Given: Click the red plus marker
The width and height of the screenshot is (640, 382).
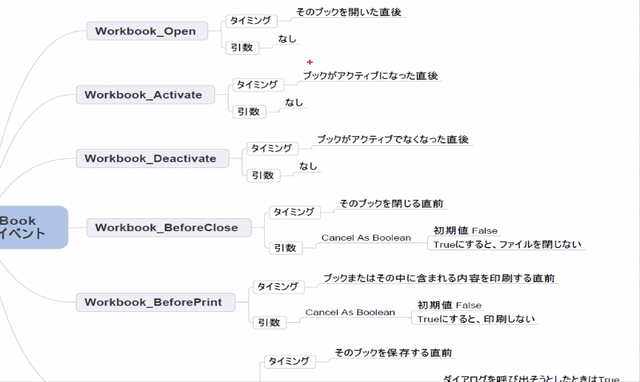Looking at the screenshot, I should [x=310, y=62].
